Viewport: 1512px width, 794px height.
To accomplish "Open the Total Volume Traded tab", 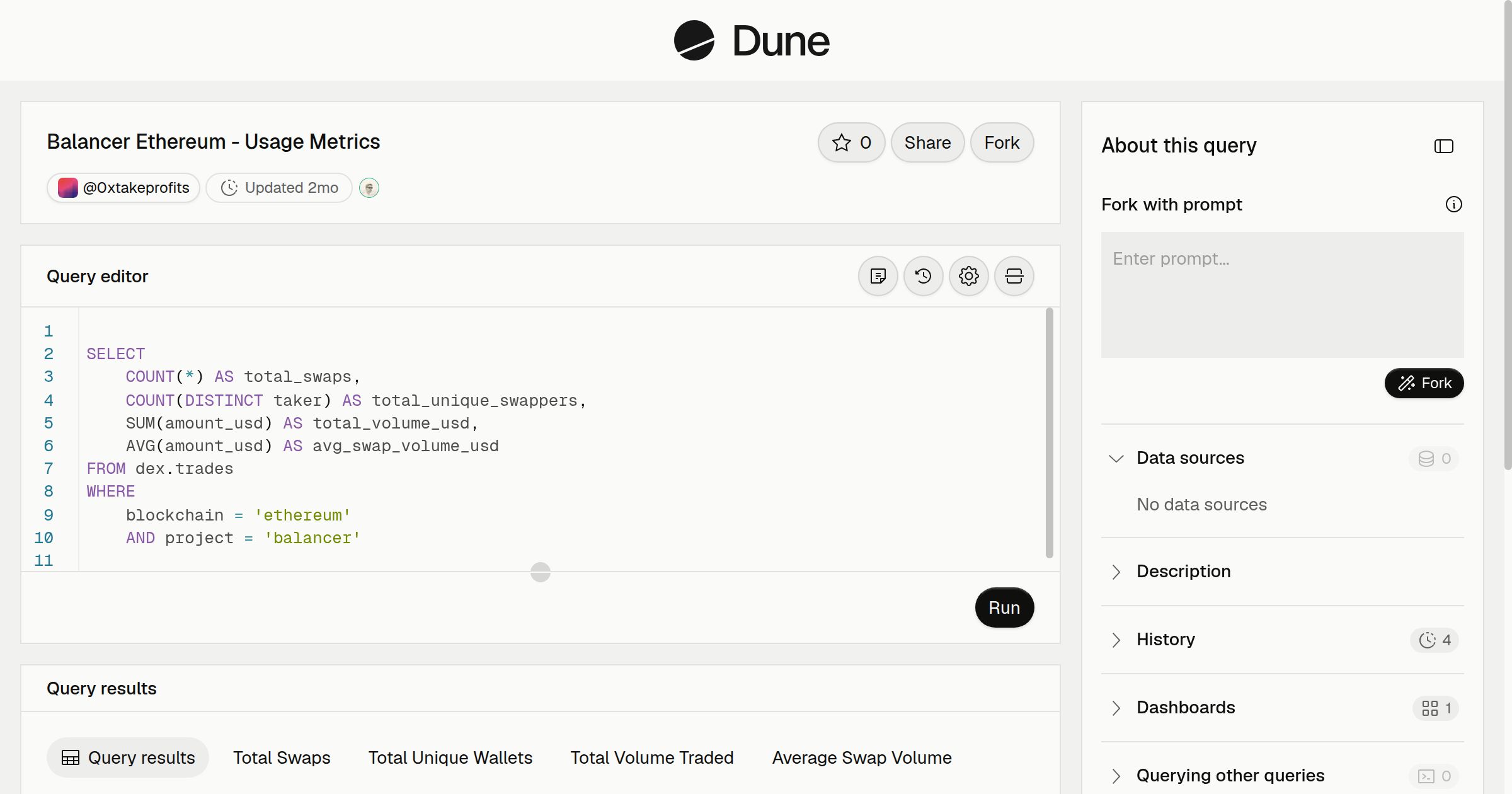I will pos(652,757).
